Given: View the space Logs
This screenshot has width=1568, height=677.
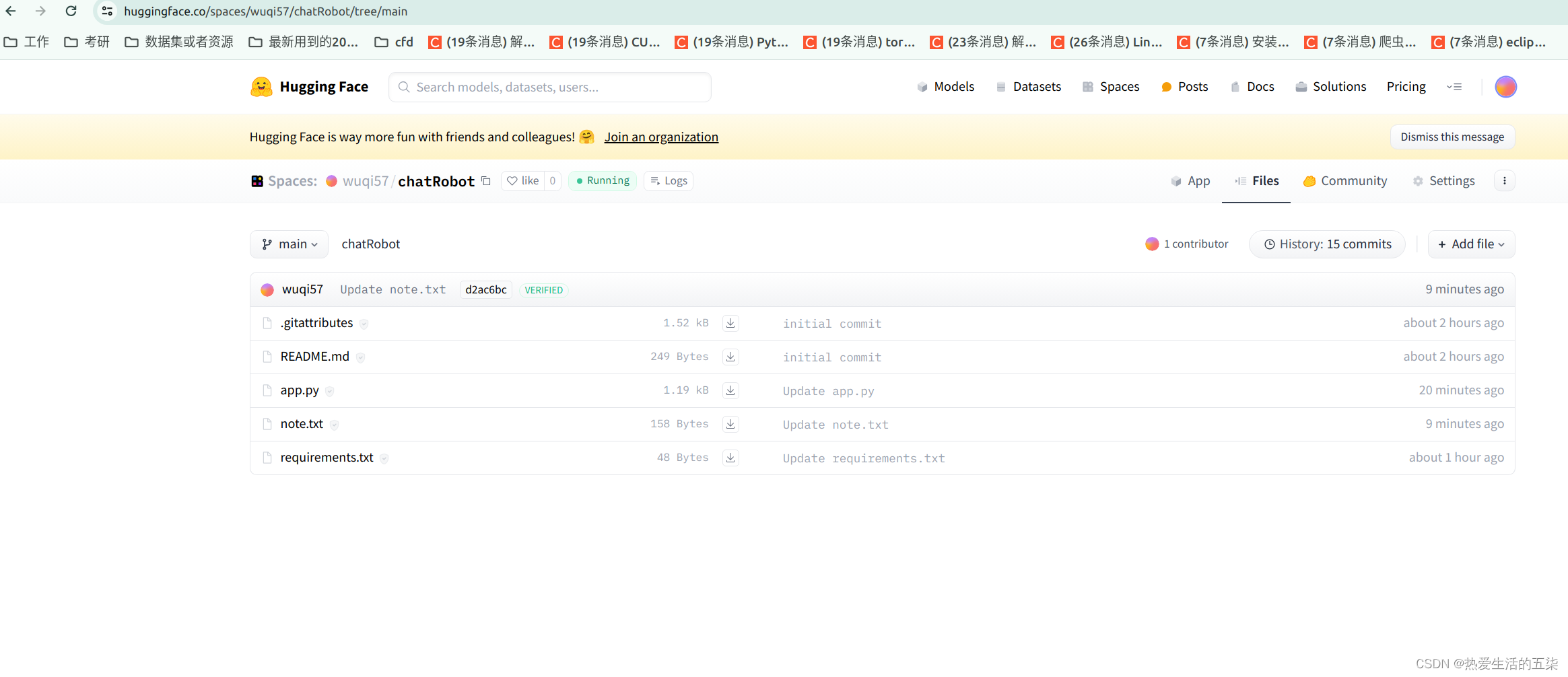Looking at the screenshot, I should tap(669, 180).
